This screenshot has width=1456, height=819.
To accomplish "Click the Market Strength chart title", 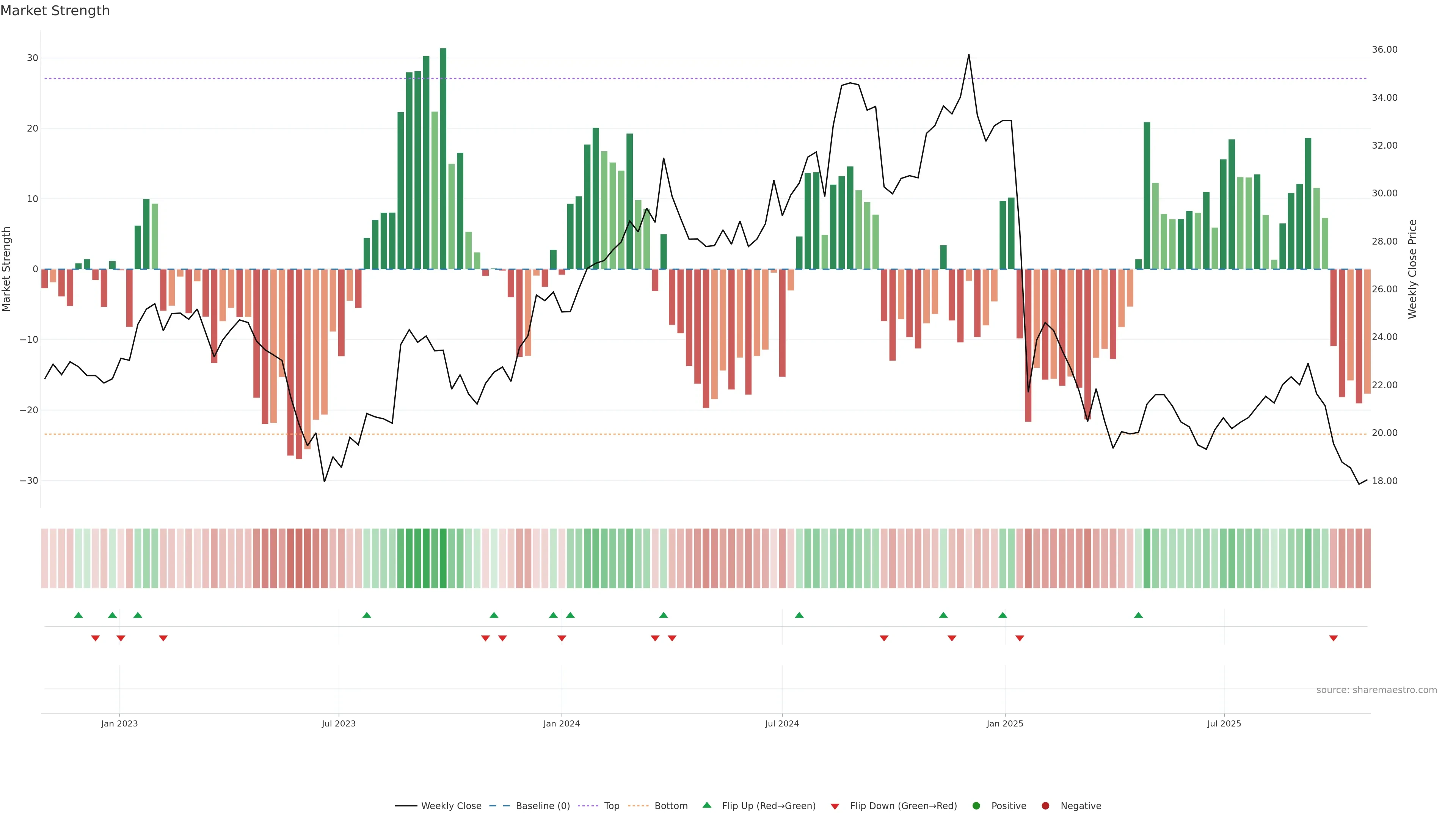I will (x=55, y=11).
